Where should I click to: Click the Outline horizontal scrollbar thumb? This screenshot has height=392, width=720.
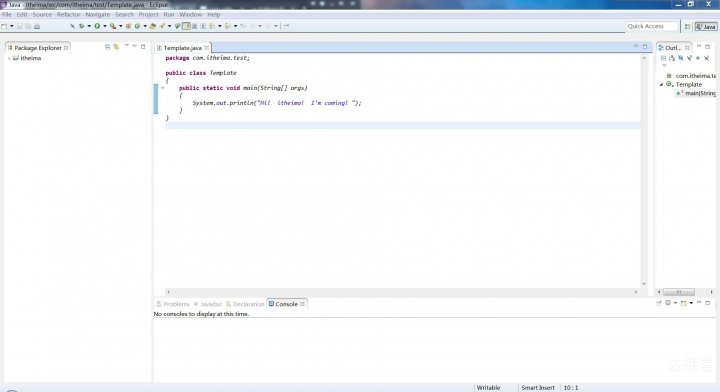[x=679, y=292]
